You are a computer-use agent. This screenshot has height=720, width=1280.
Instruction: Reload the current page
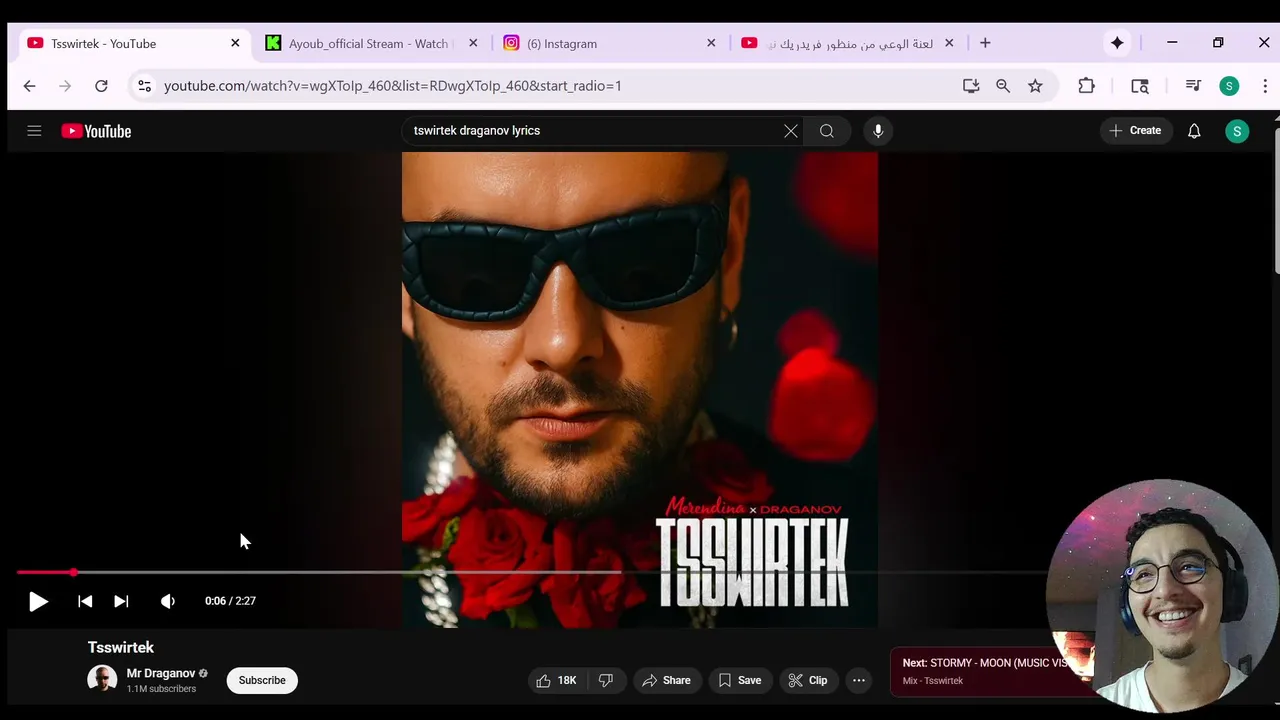(x=101, y=86)
